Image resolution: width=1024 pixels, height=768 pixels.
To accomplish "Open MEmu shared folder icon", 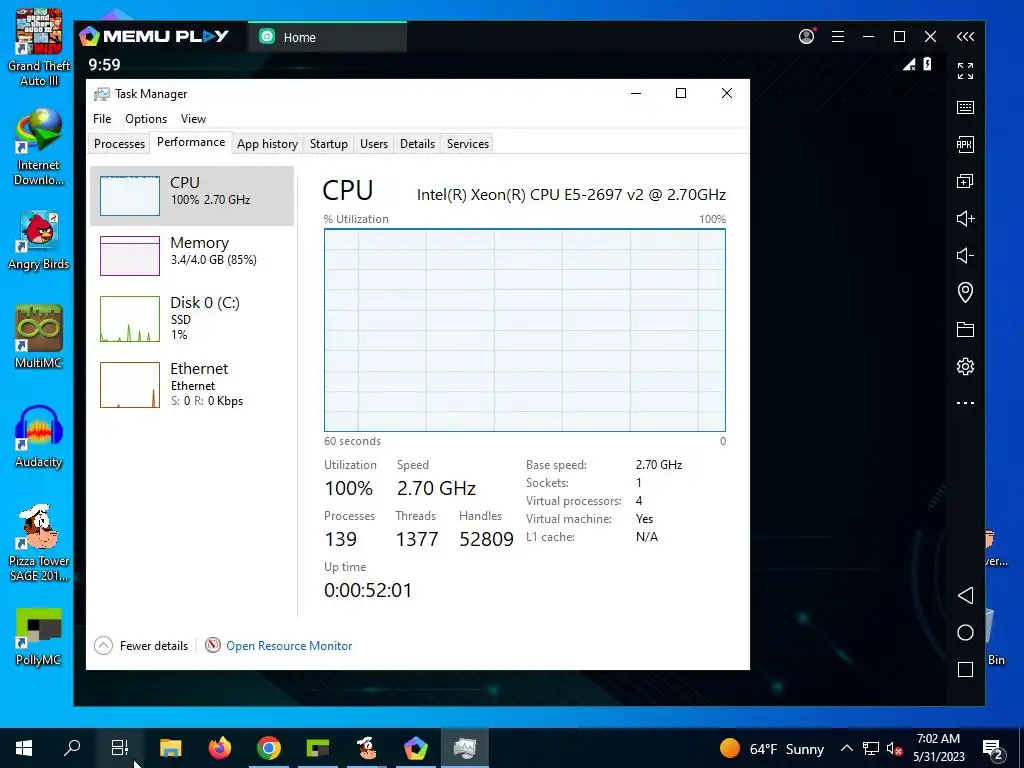I will click(965, 329).
